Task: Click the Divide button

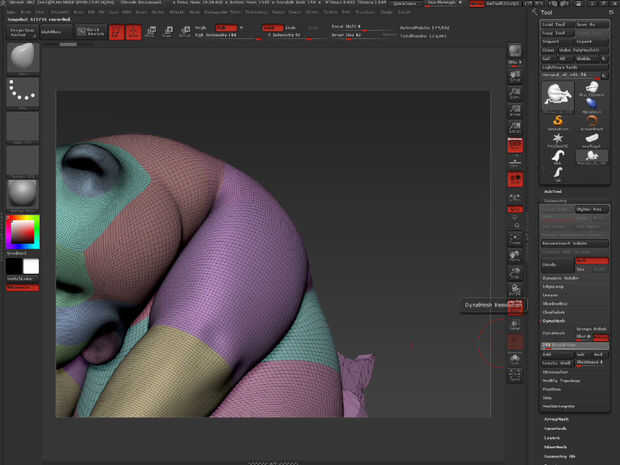Action: [558, 265]
